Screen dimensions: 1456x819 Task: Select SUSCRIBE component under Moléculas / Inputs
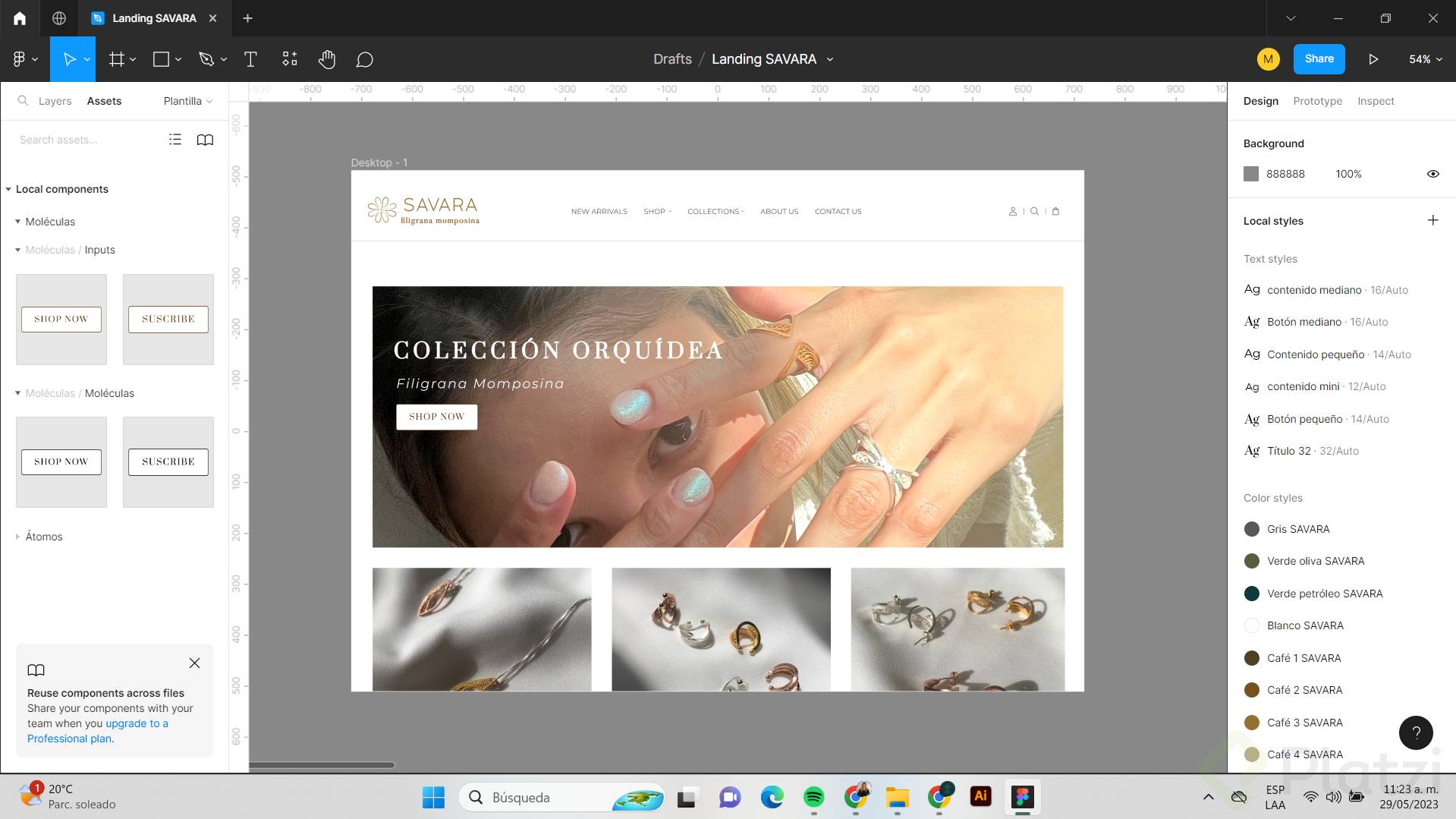point(168,319)
